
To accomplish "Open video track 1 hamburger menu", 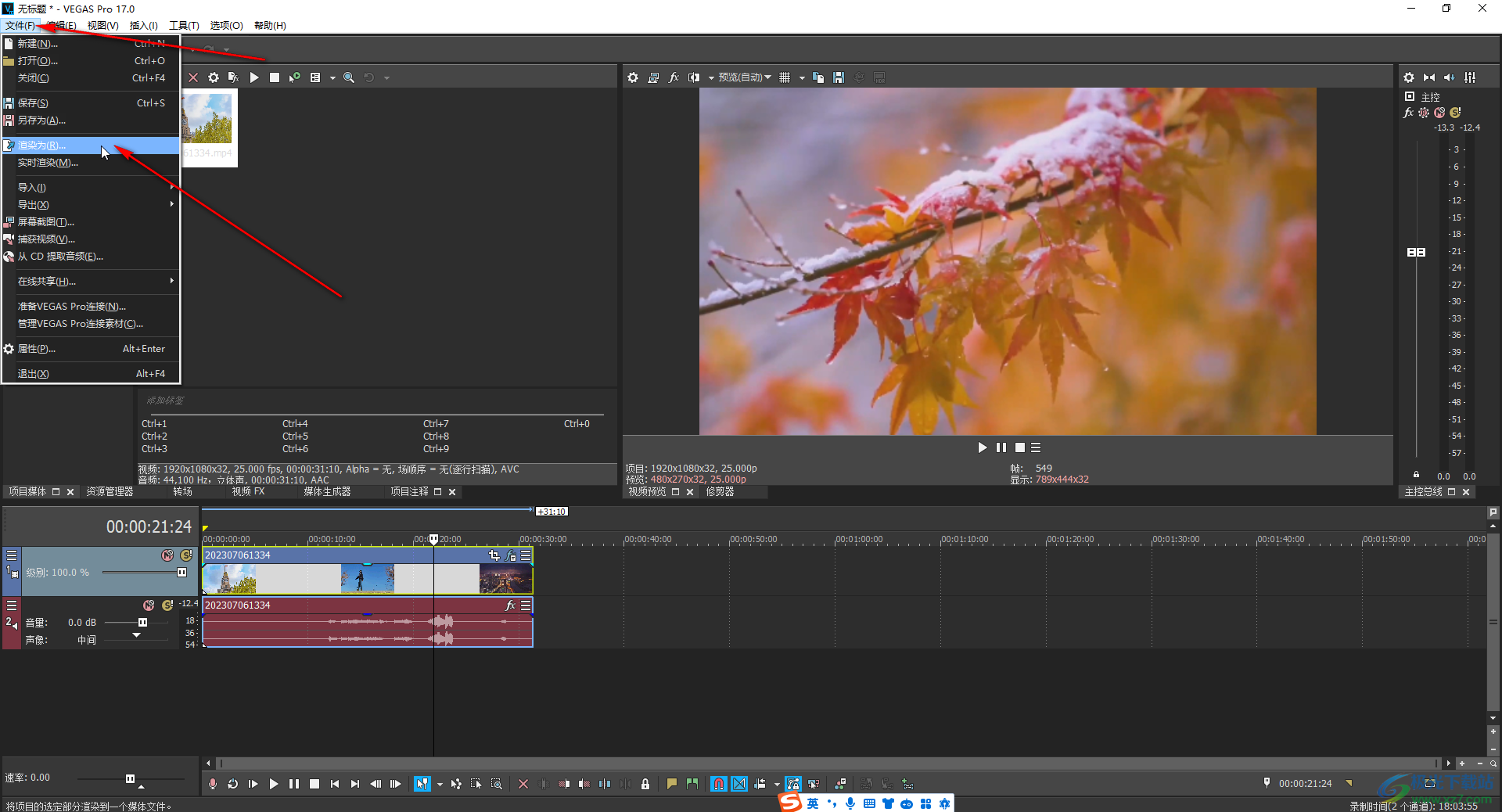I will coord(12,555).
